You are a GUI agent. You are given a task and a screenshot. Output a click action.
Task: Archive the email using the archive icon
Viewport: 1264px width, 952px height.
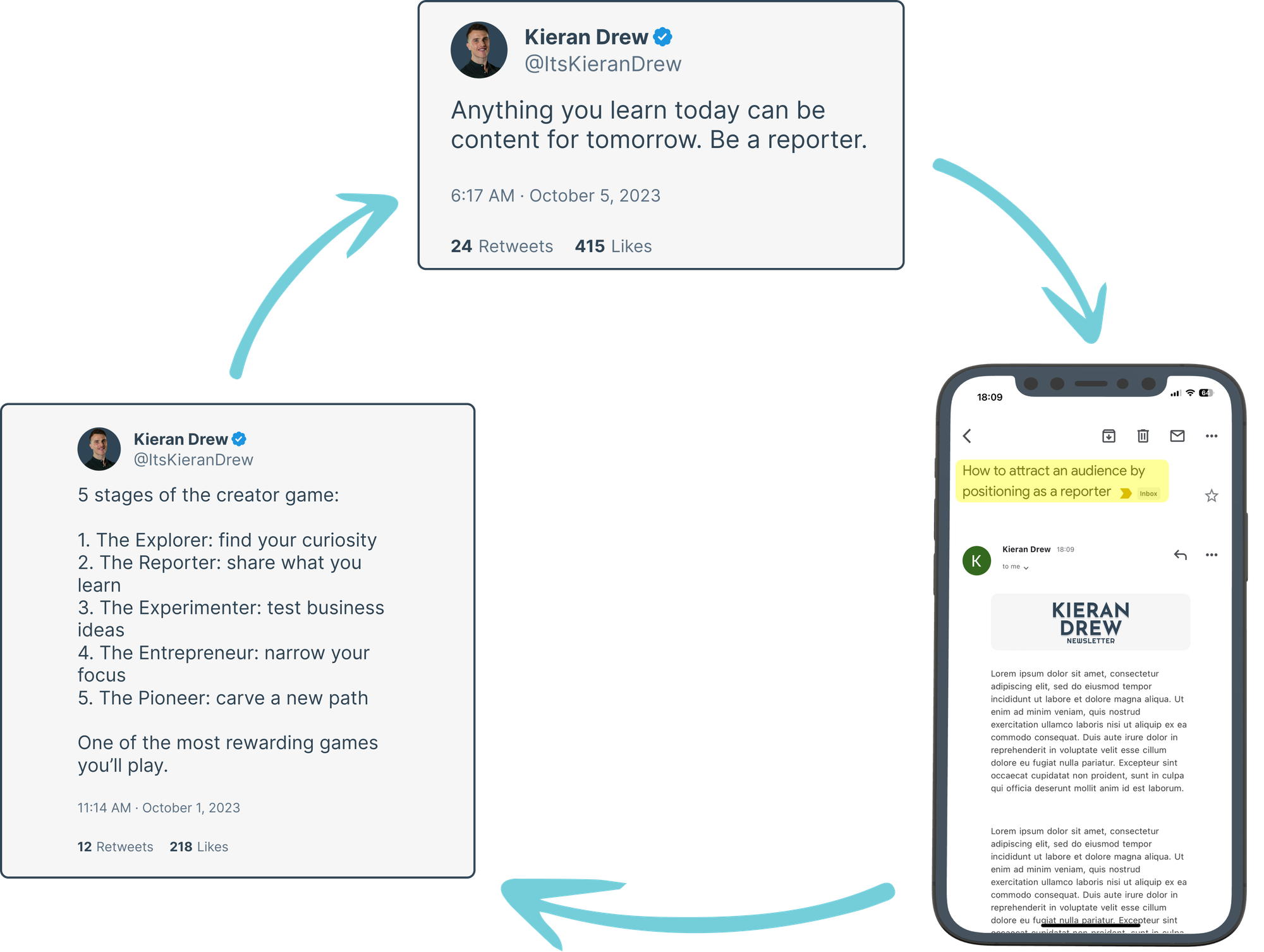[x=1109, y=436]
